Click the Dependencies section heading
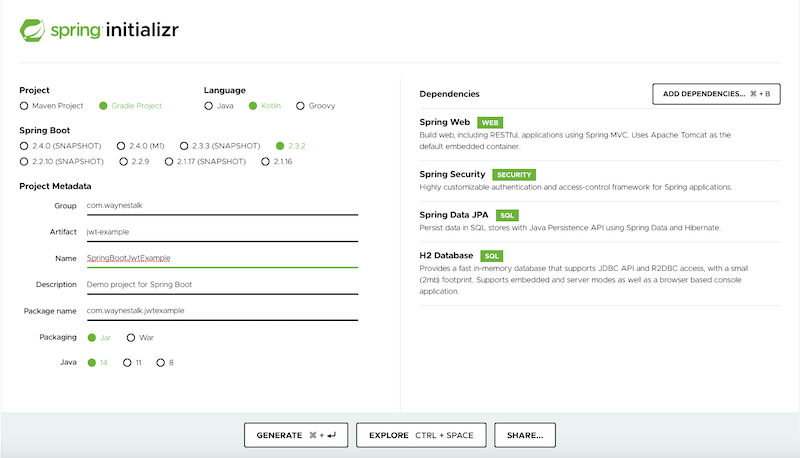Image resolution: width=800 pixels, height=458 pixels. [449, 94]
